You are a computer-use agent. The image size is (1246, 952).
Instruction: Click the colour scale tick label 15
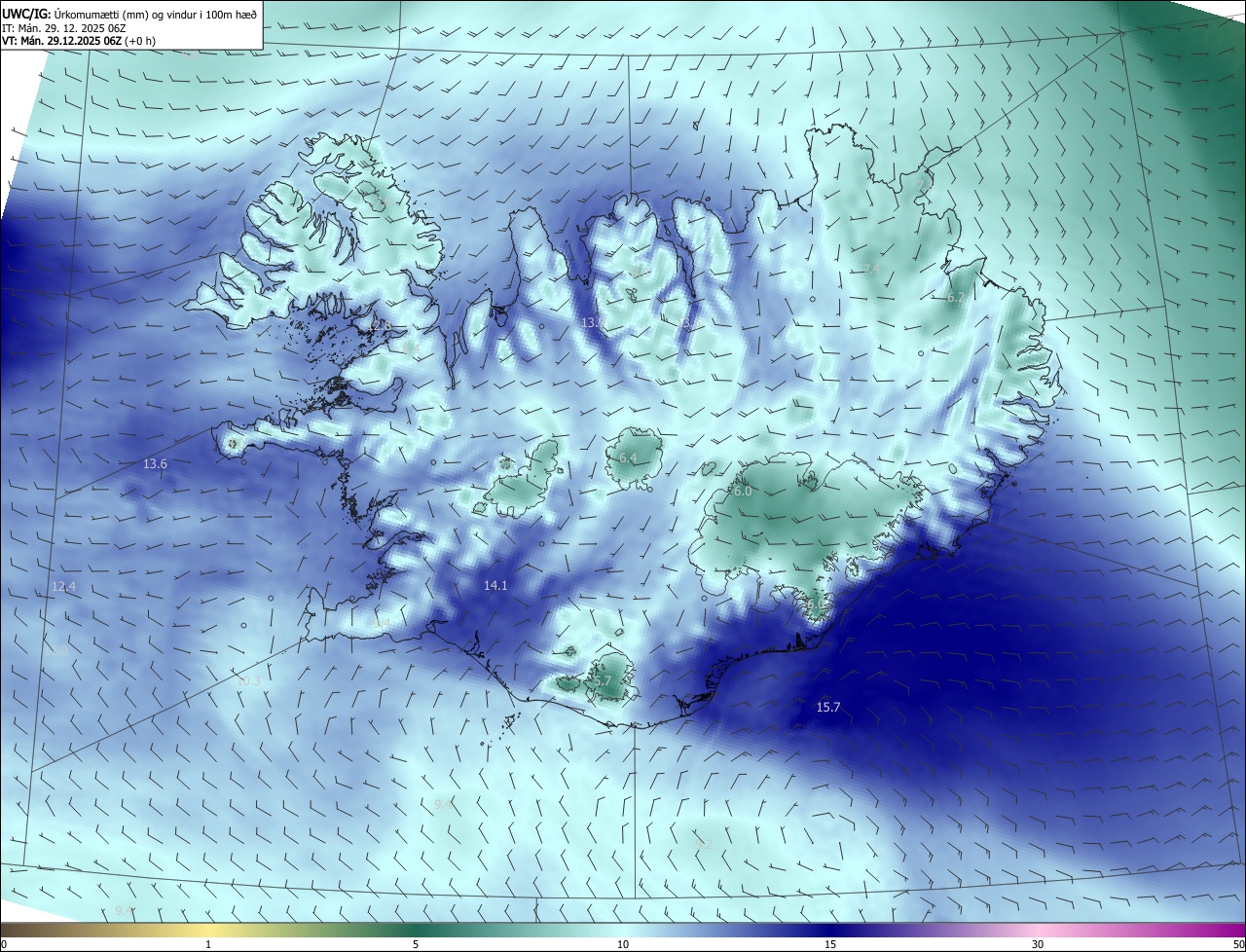830,944
